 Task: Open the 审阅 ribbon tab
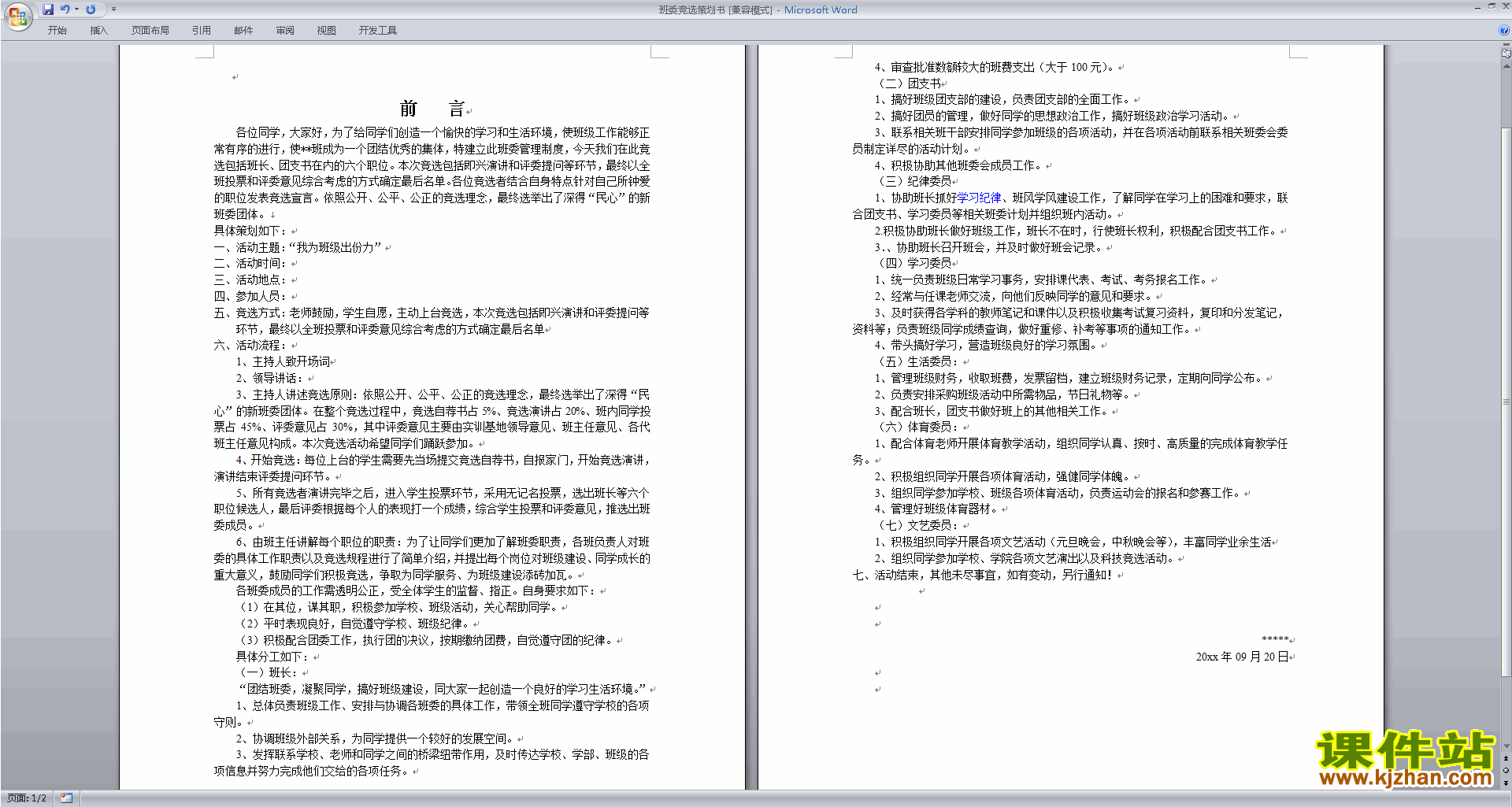pos(285,31)
